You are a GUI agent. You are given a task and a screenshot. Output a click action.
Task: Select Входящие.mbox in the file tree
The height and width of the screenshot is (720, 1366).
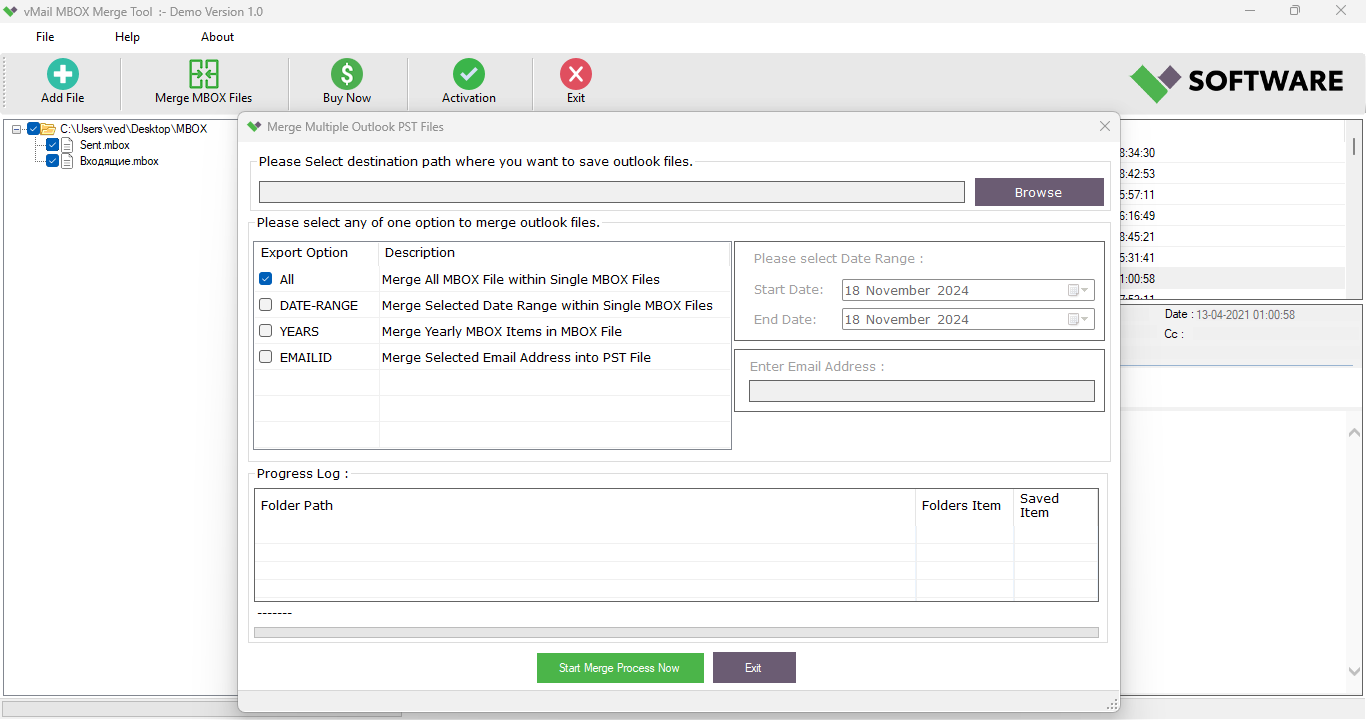pos(119,161)
